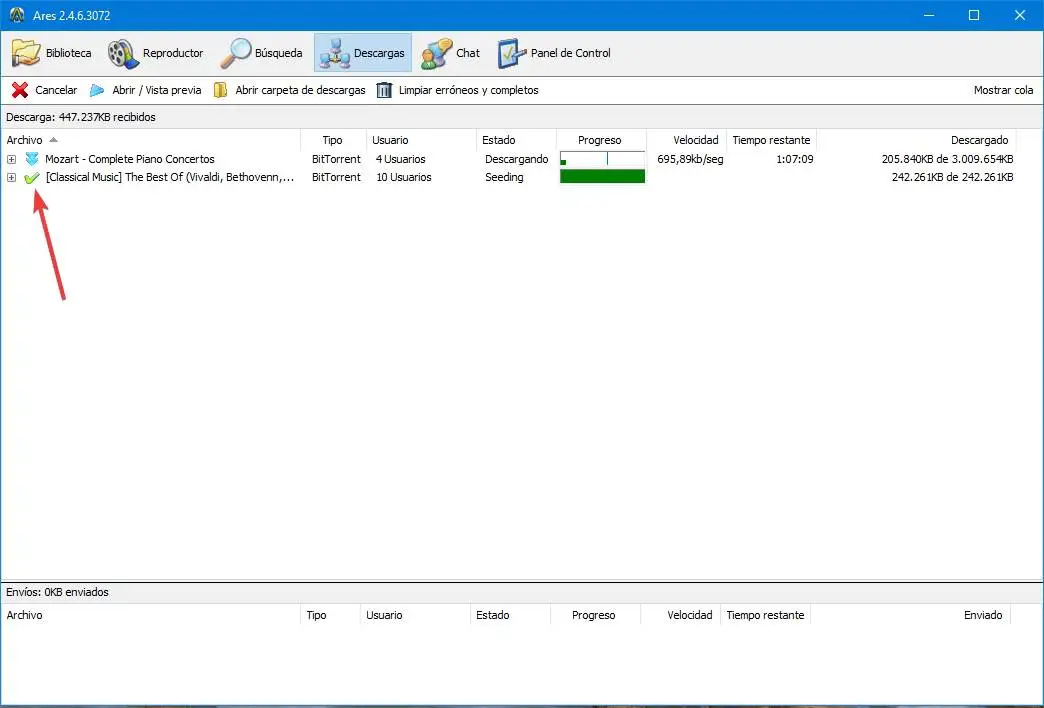Viewport: 1044px width, 708px height.
Task: Switch to the Biblioteca tab
Action: 51,53
